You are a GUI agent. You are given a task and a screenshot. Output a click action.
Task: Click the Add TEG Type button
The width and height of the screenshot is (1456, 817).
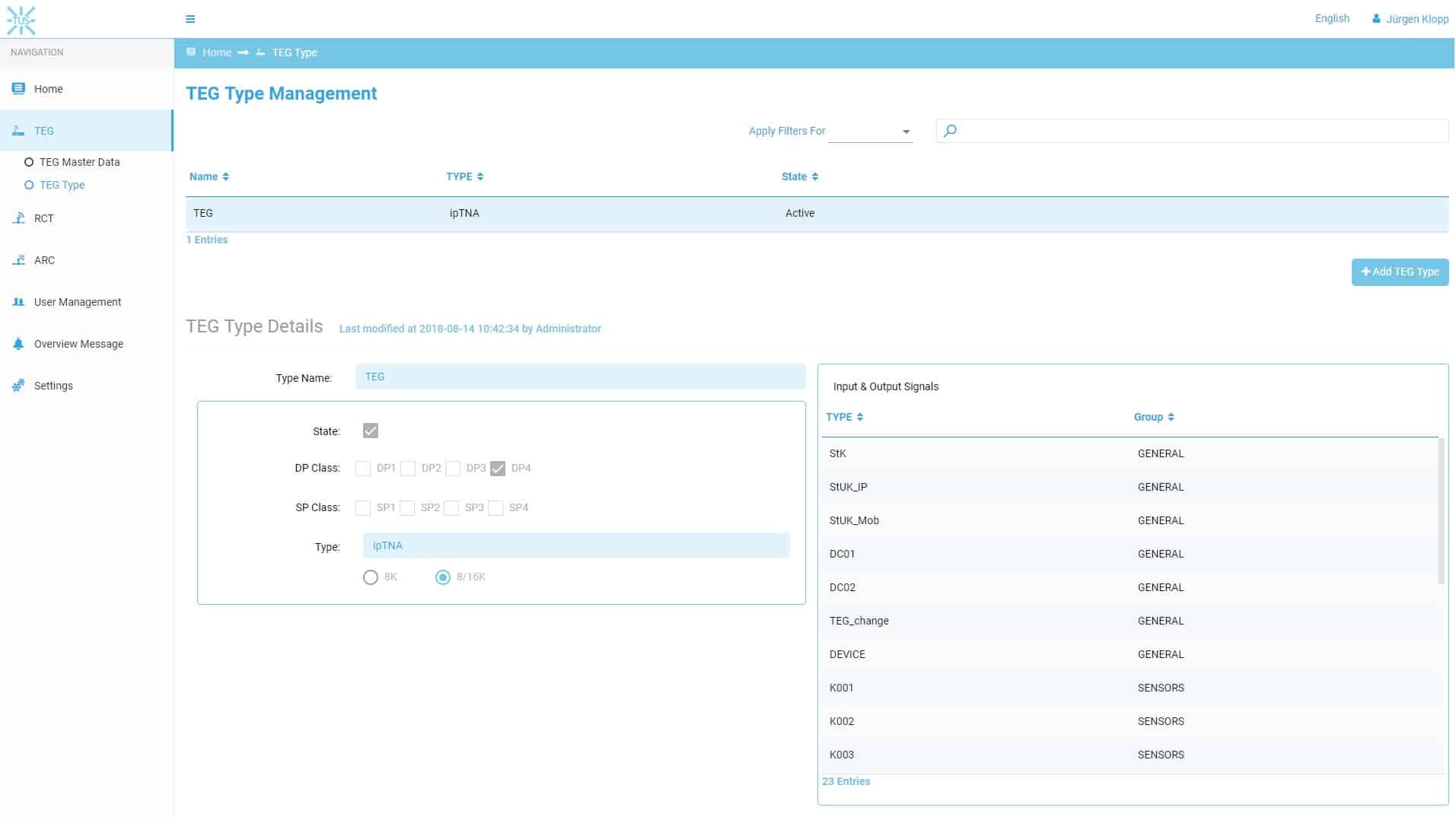1399,272
